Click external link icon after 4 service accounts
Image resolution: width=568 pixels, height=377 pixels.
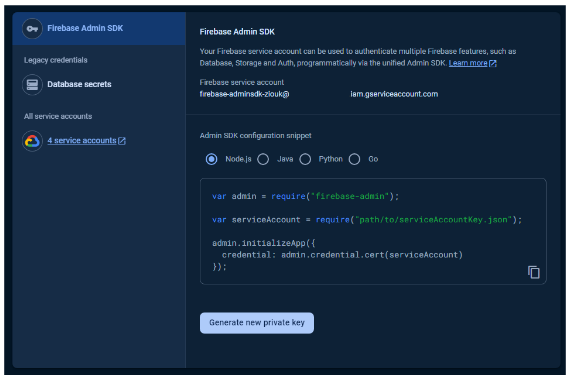[x=122, y=141]
